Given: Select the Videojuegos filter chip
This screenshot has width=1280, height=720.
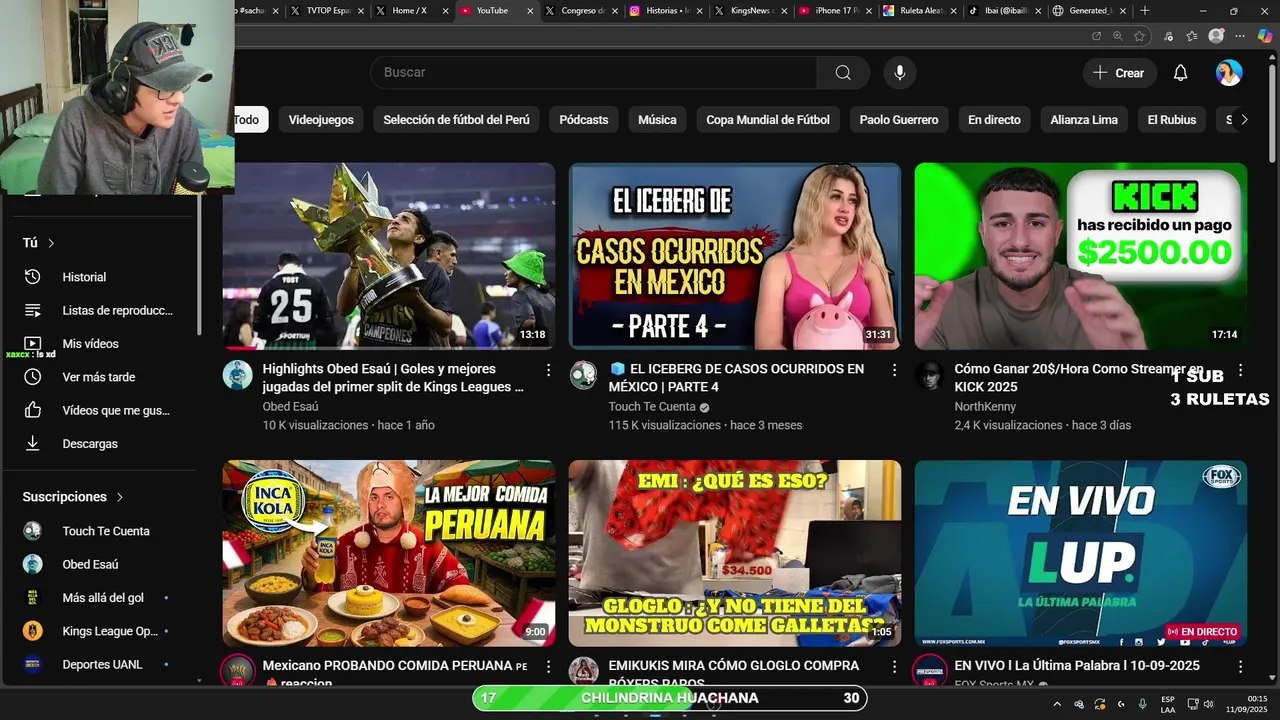Looking at the screenshot, I should click(x=321, y=120).
